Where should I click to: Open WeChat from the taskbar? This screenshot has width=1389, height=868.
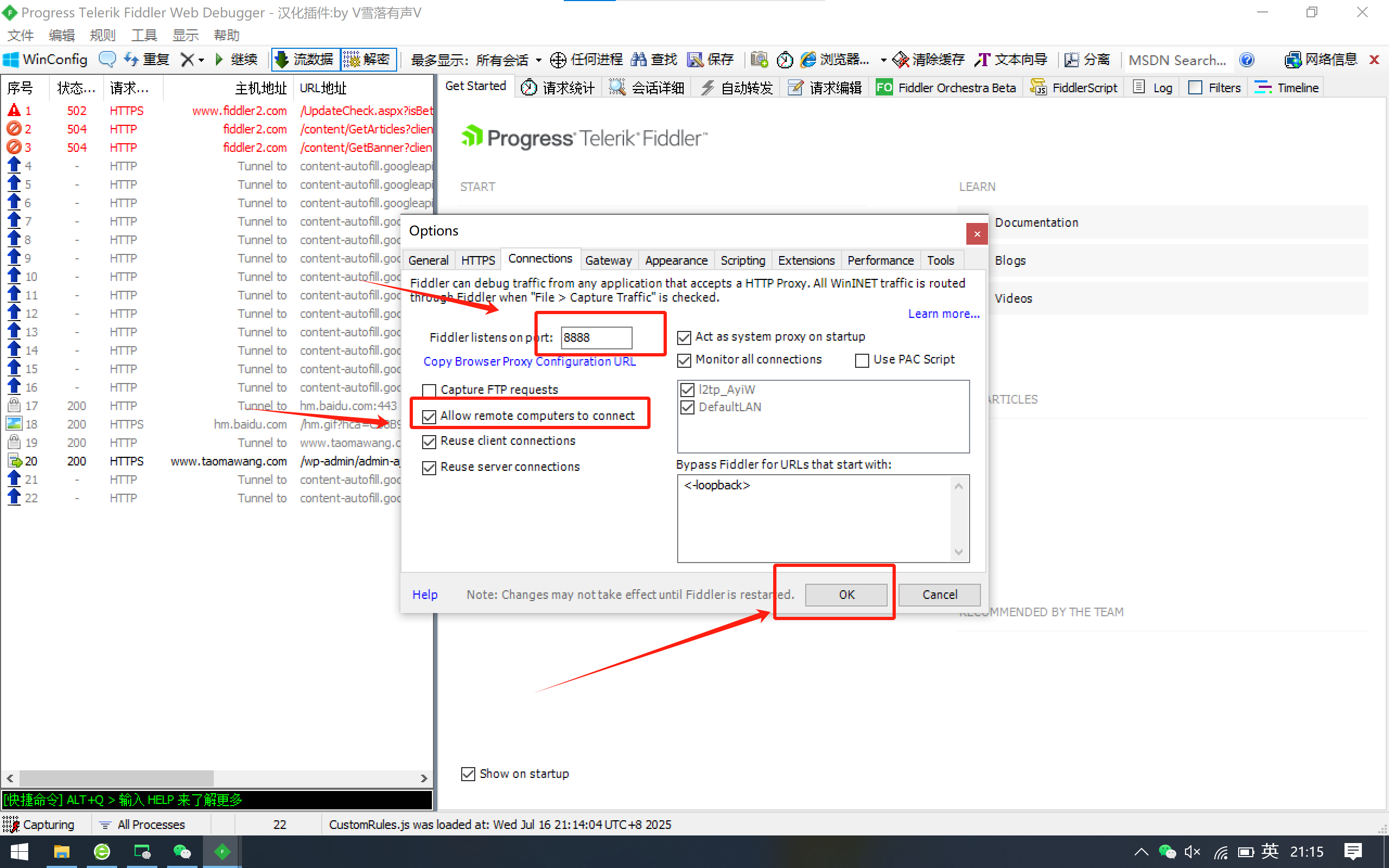[182, 851]
